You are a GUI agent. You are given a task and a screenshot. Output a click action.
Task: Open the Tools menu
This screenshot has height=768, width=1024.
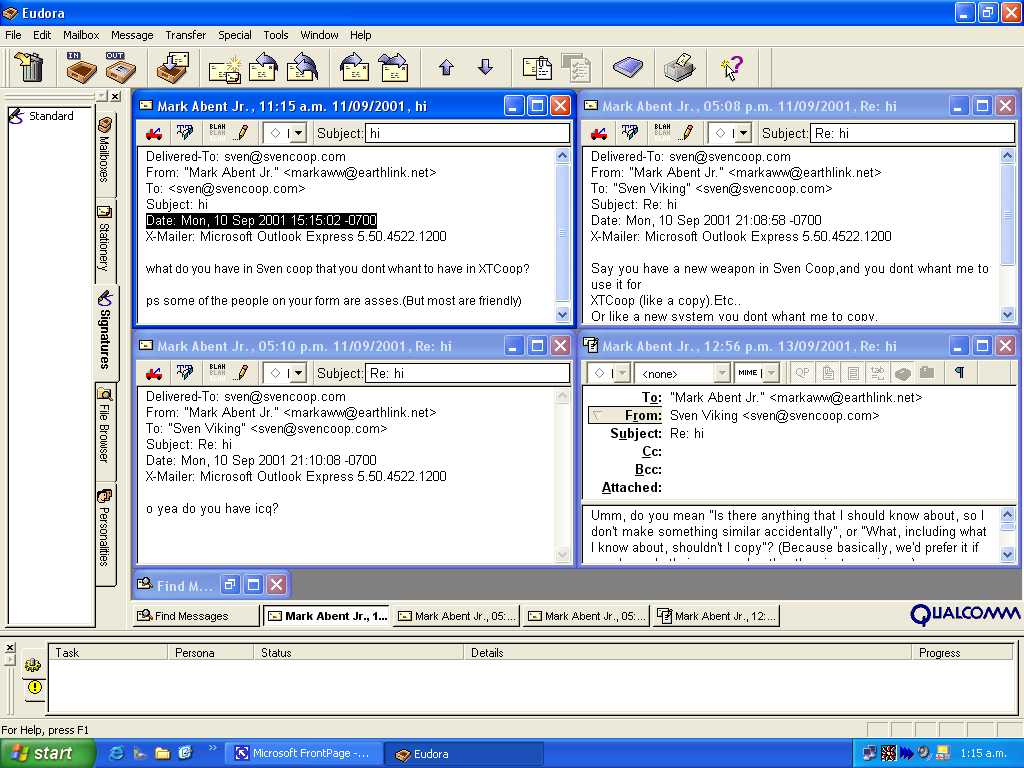pyautogui.click(x=276, y=35)
